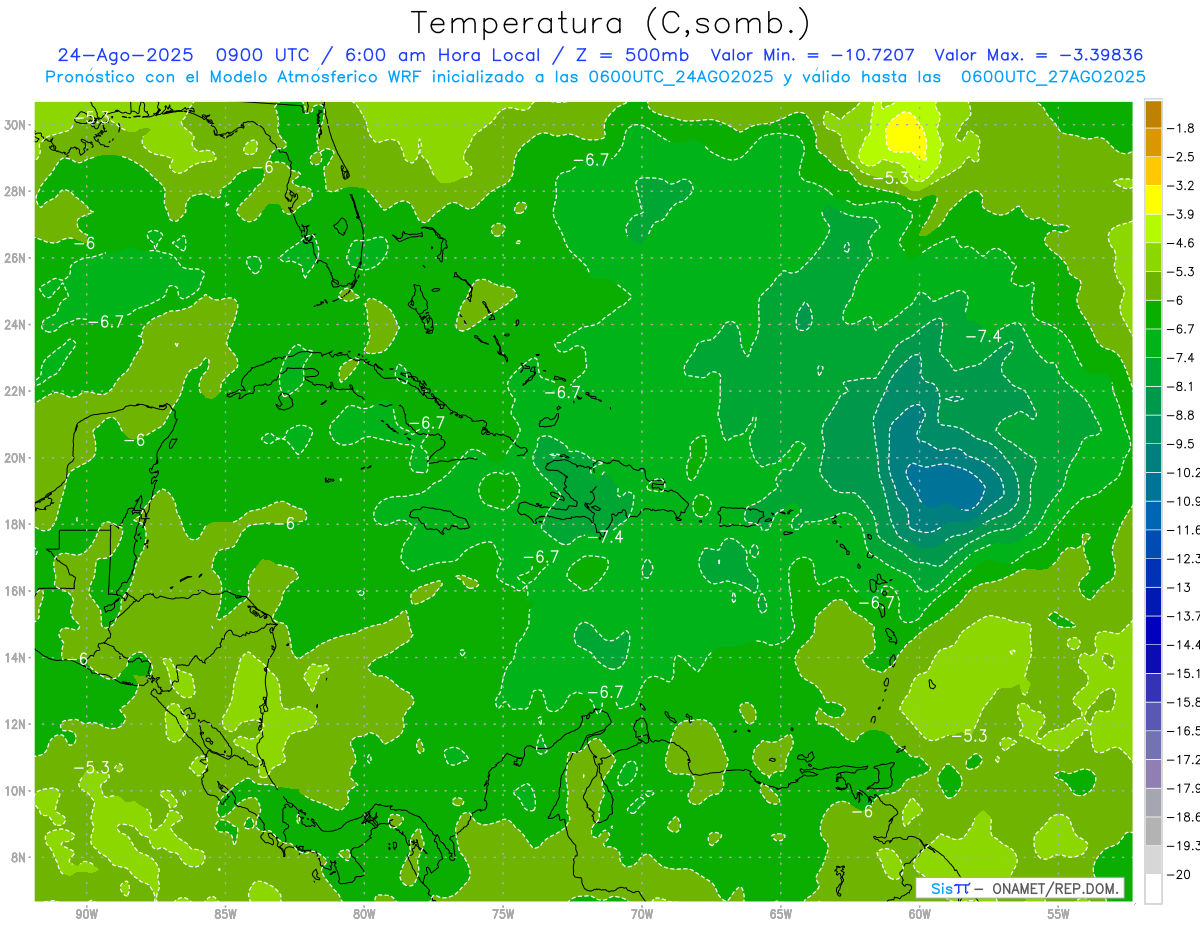Image resolution: width=1200 pixels, height=927 pixels.
Task: Click the '-11.6' colorbar label
Action: [1183, 530]
